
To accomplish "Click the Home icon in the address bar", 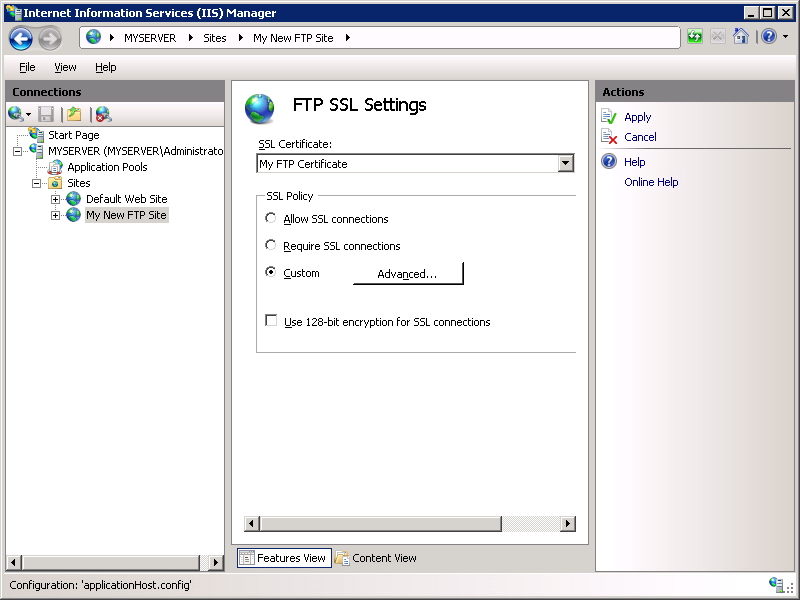I will (740, 36).
